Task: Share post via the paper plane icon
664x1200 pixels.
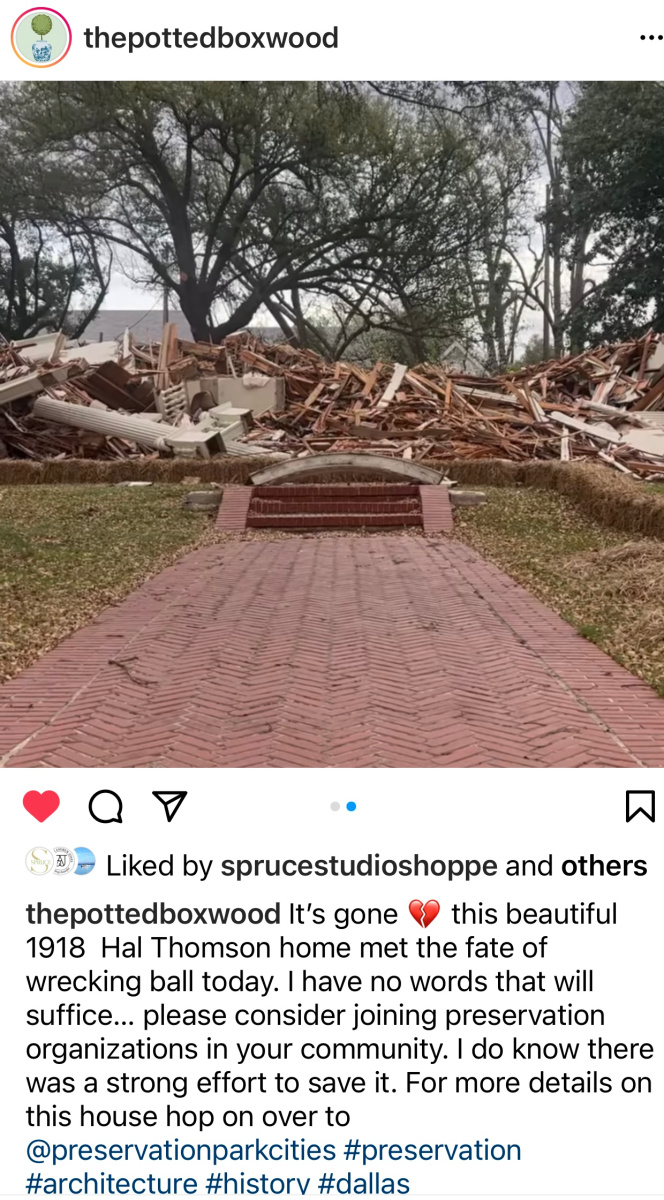Action: tap(170, 806)
